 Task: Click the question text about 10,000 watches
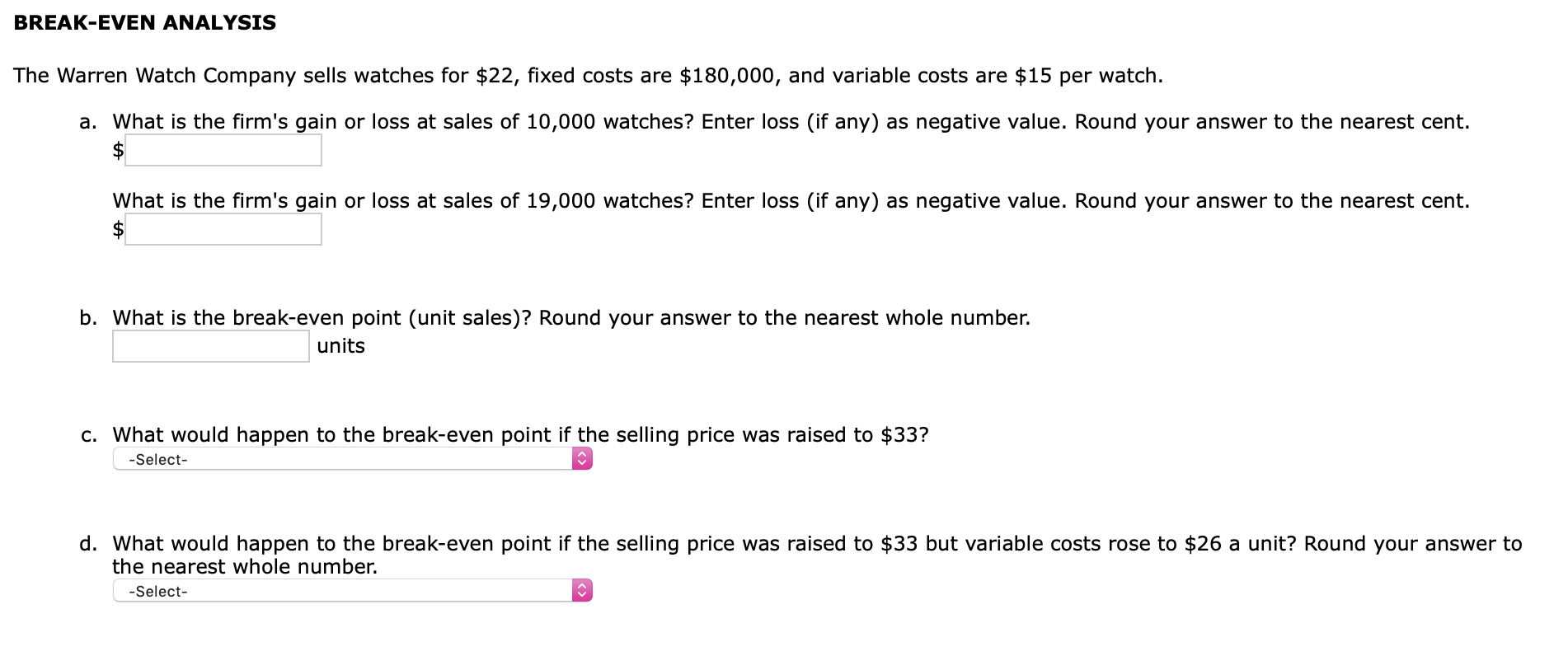[x=791, y=122]
